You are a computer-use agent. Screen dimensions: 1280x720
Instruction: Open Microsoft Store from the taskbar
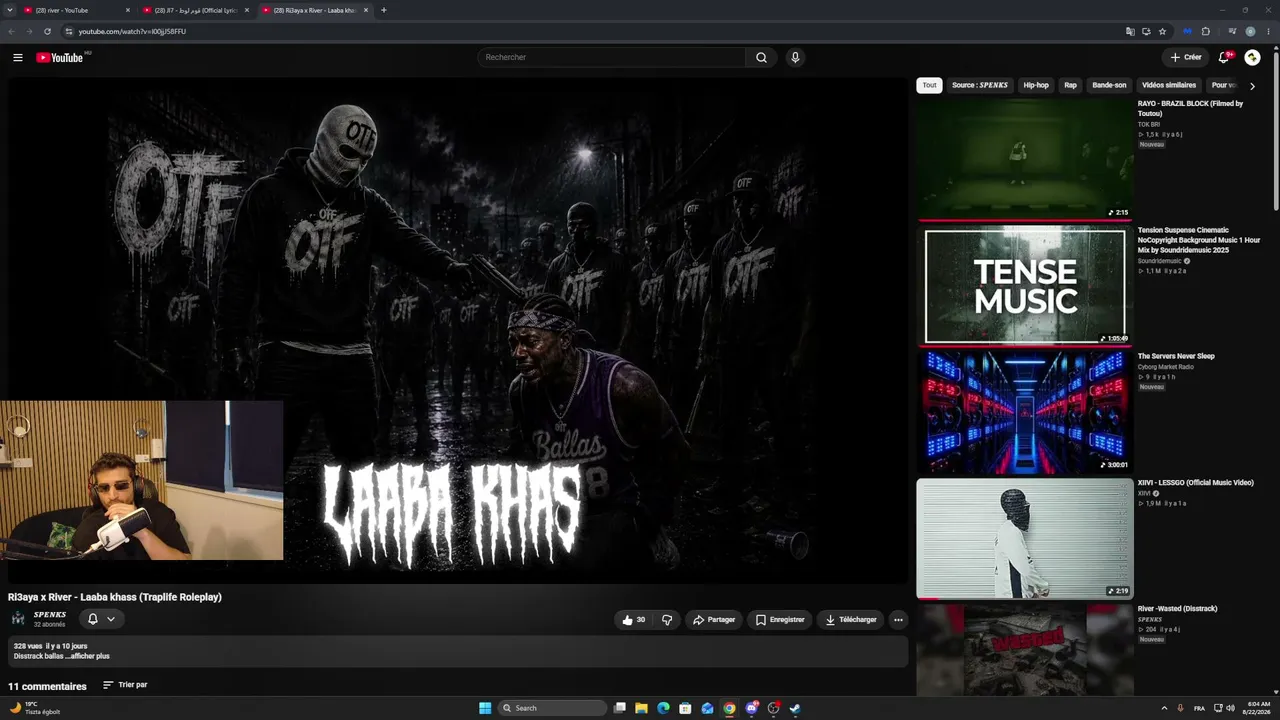[685, 708]
